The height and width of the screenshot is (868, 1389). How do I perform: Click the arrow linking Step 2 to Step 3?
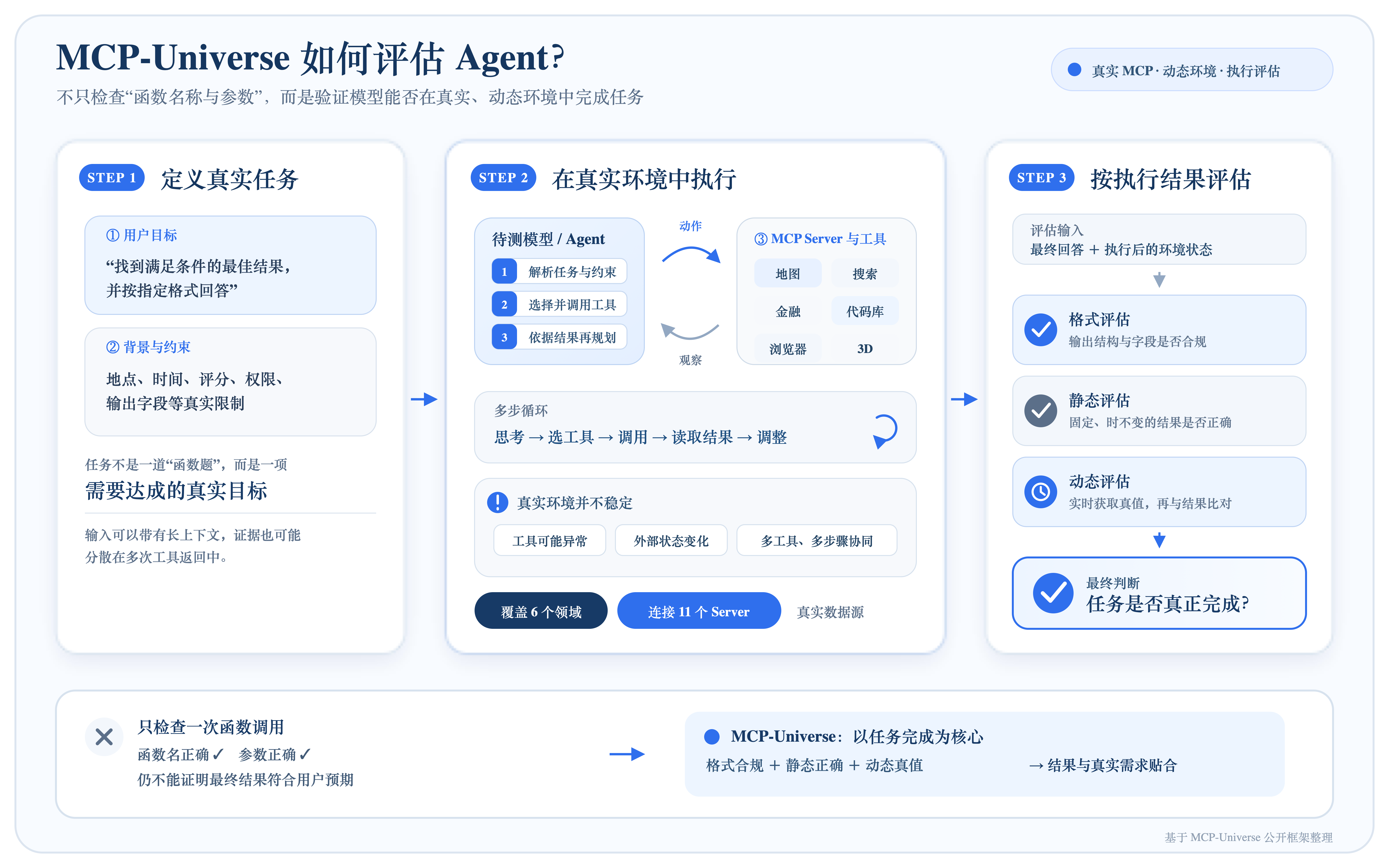[964, 399]
